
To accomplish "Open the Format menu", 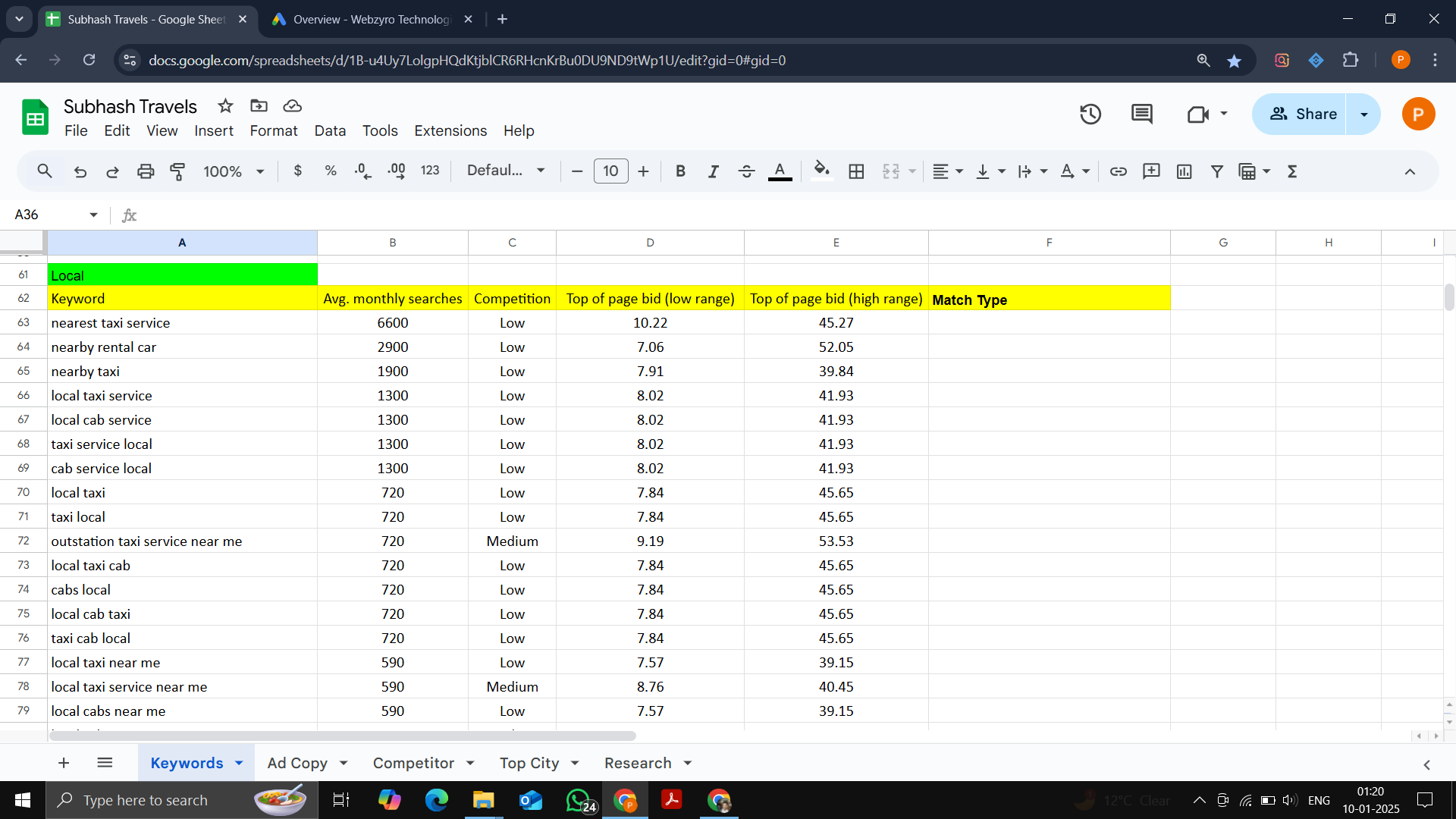I will (274, 131).
